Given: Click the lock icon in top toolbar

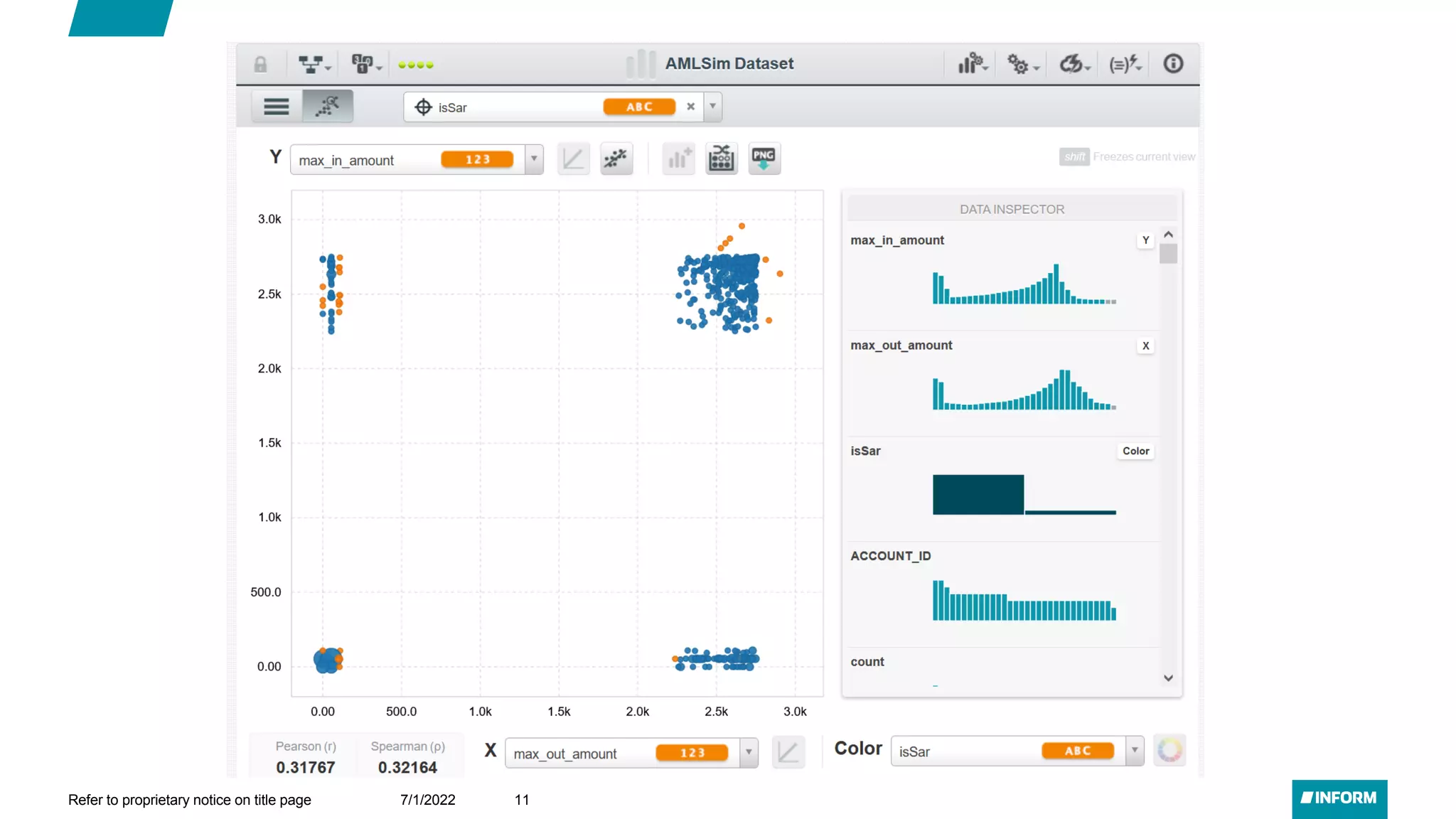Looking at the screenshot, I should 260,65.
